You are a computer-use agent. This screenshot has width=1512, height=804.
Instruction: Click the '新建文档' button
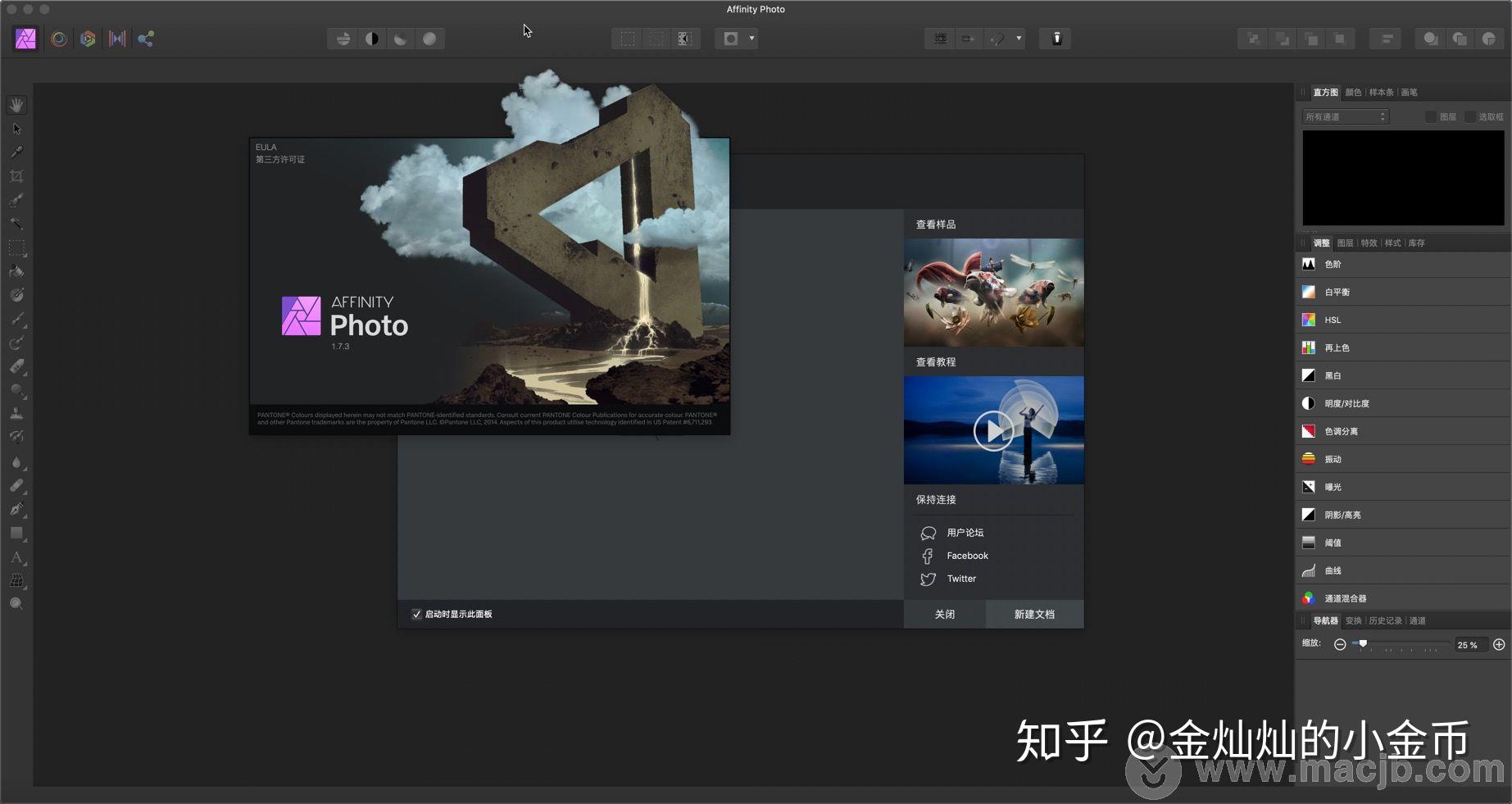coord(1034,614)
